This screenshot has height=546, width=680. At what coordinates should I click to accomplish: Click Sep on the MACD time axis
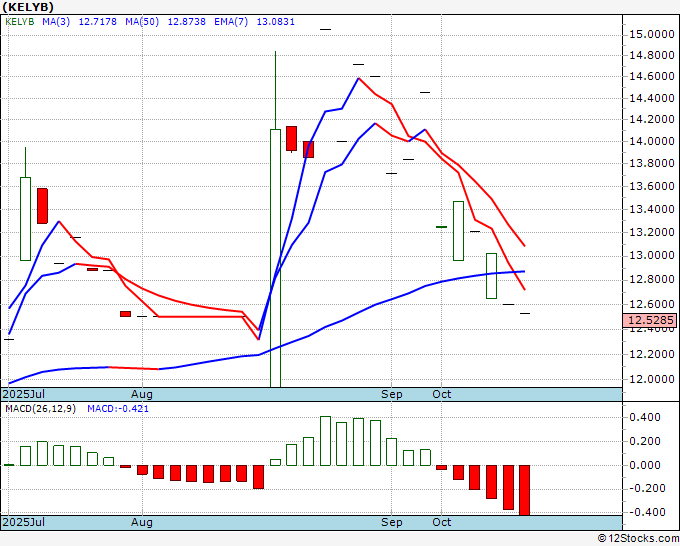(392, 522)
